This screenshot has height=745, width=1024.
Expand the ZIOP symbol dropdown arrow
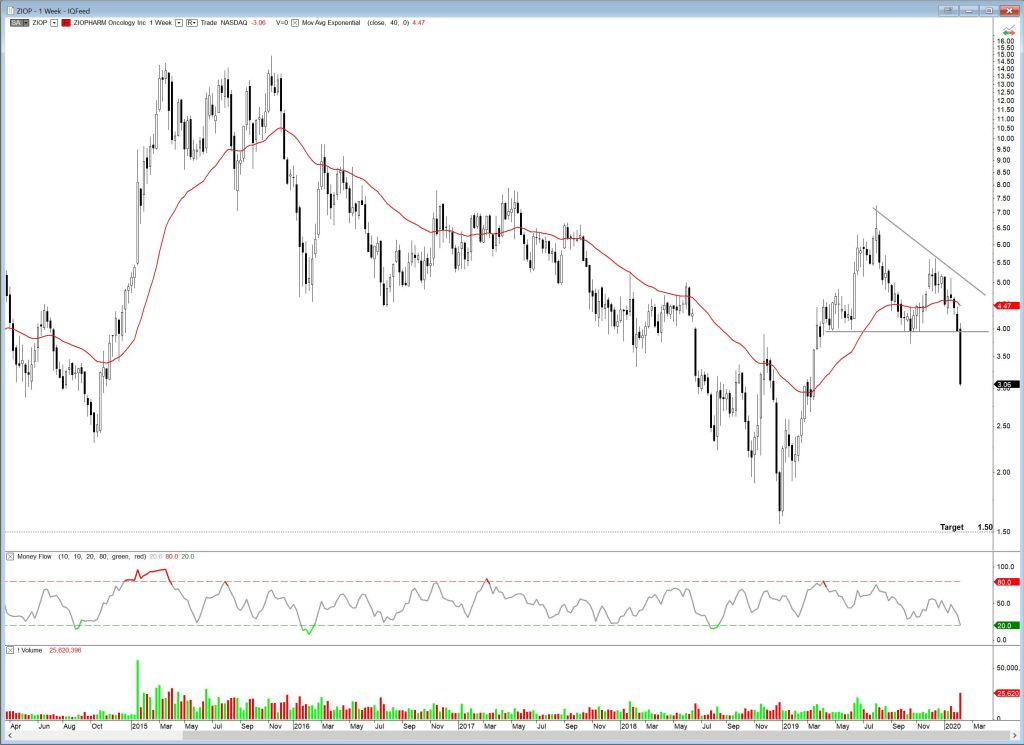(54, 21)
